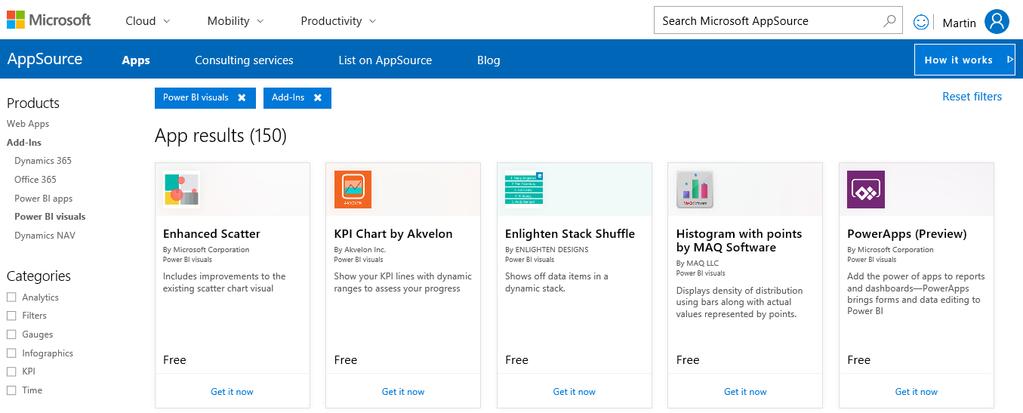Select Power BI apps in sidebar
Viewport: 1023px width, 413px height.
coord(44,198)
